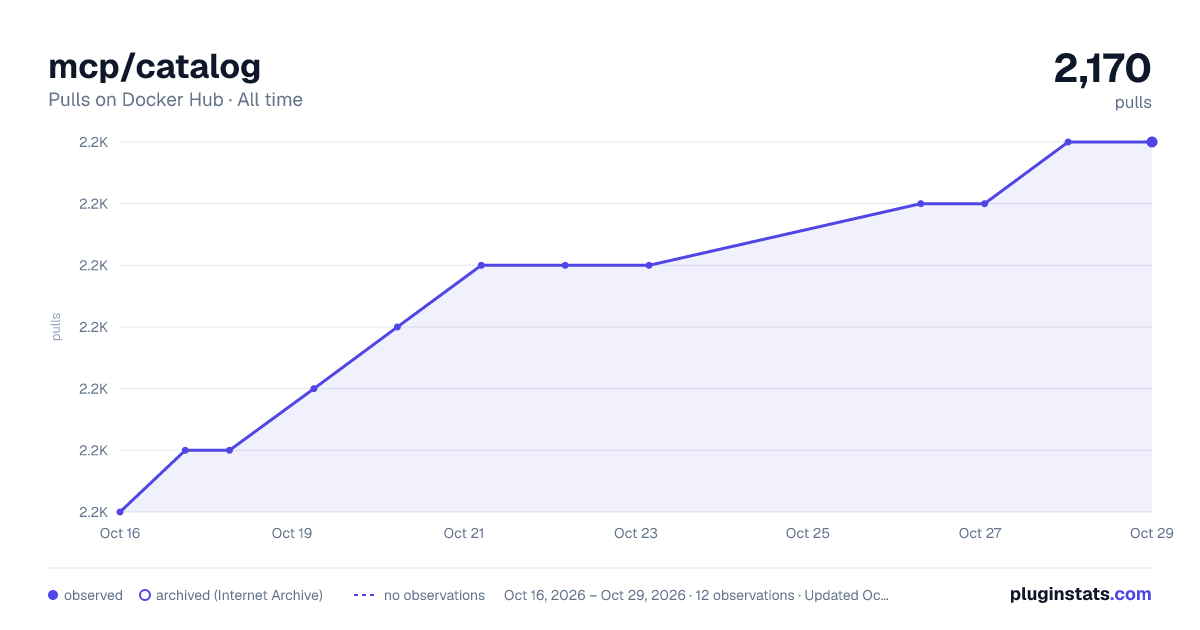Click the 'Oct 19' x-axis label
Screen dimensions: 1200x630
(x=292, y=533)
